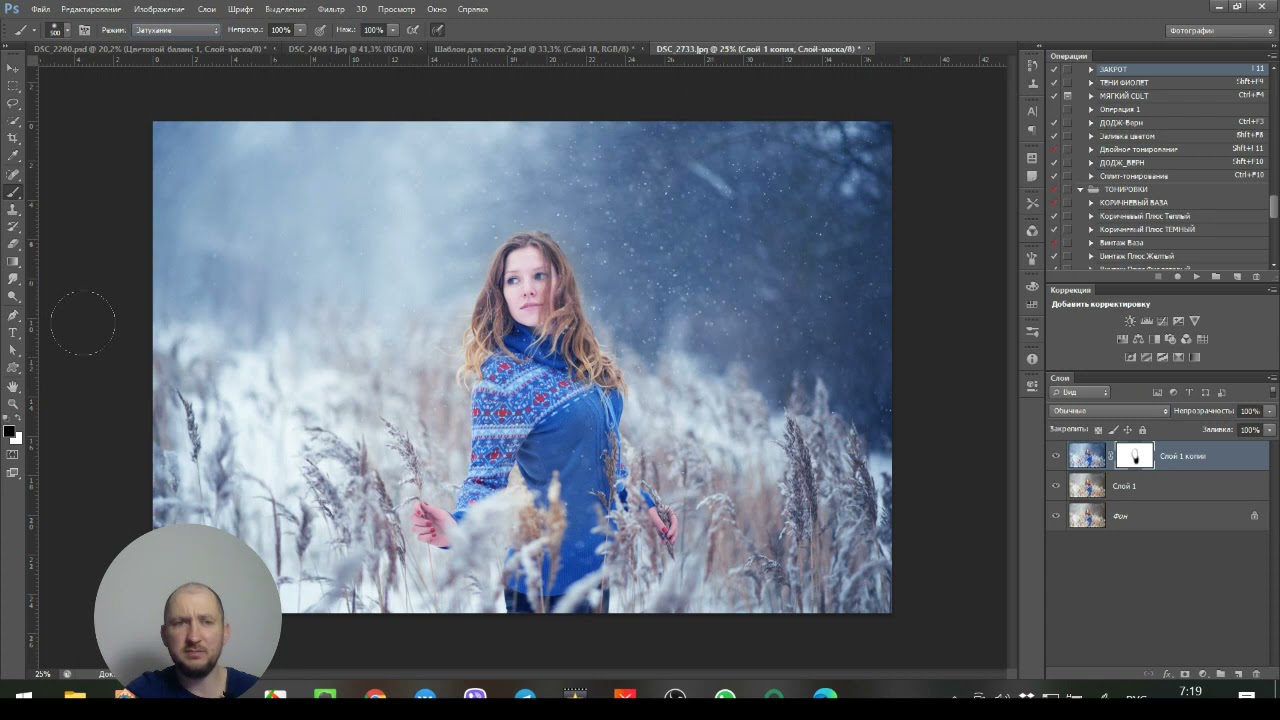This screenshot has width=1280, height=720.
Task: Click the record action button
Action: tap(1178, 277)
